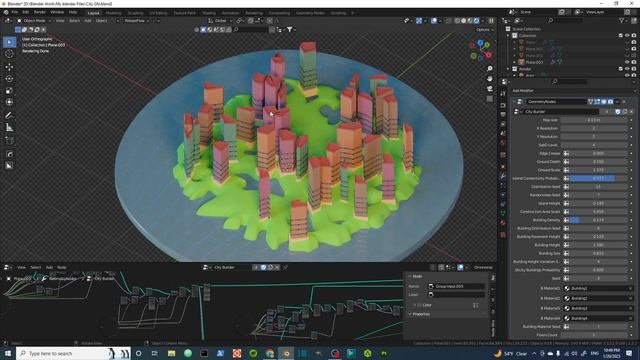Open the Object Mode dropdown
The height and width of the screenshot is (360, 640).
tap(34, 20)
